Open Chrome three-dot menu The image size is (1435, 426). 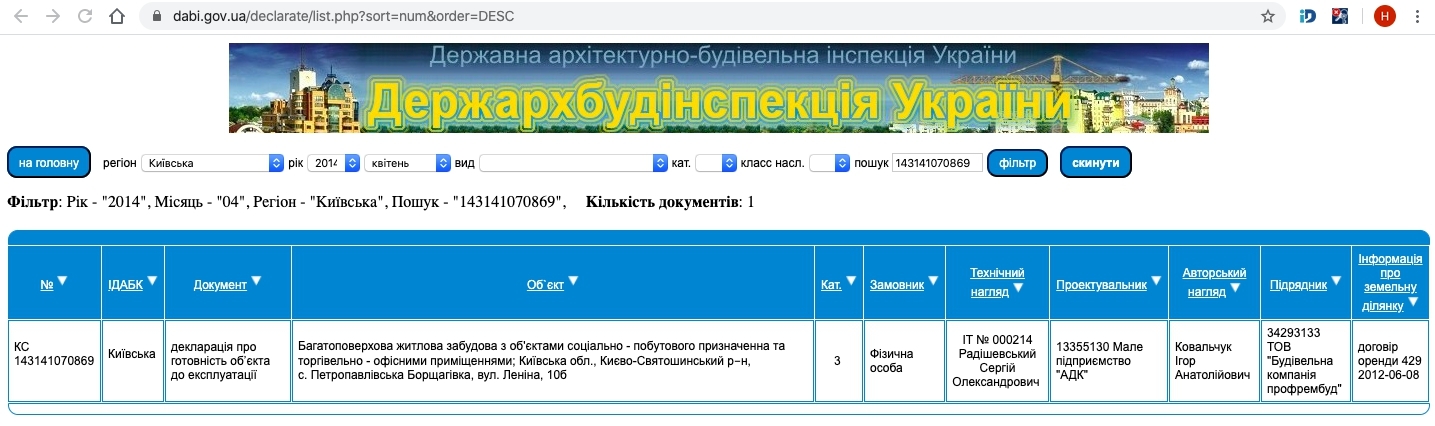[1417, 16]
